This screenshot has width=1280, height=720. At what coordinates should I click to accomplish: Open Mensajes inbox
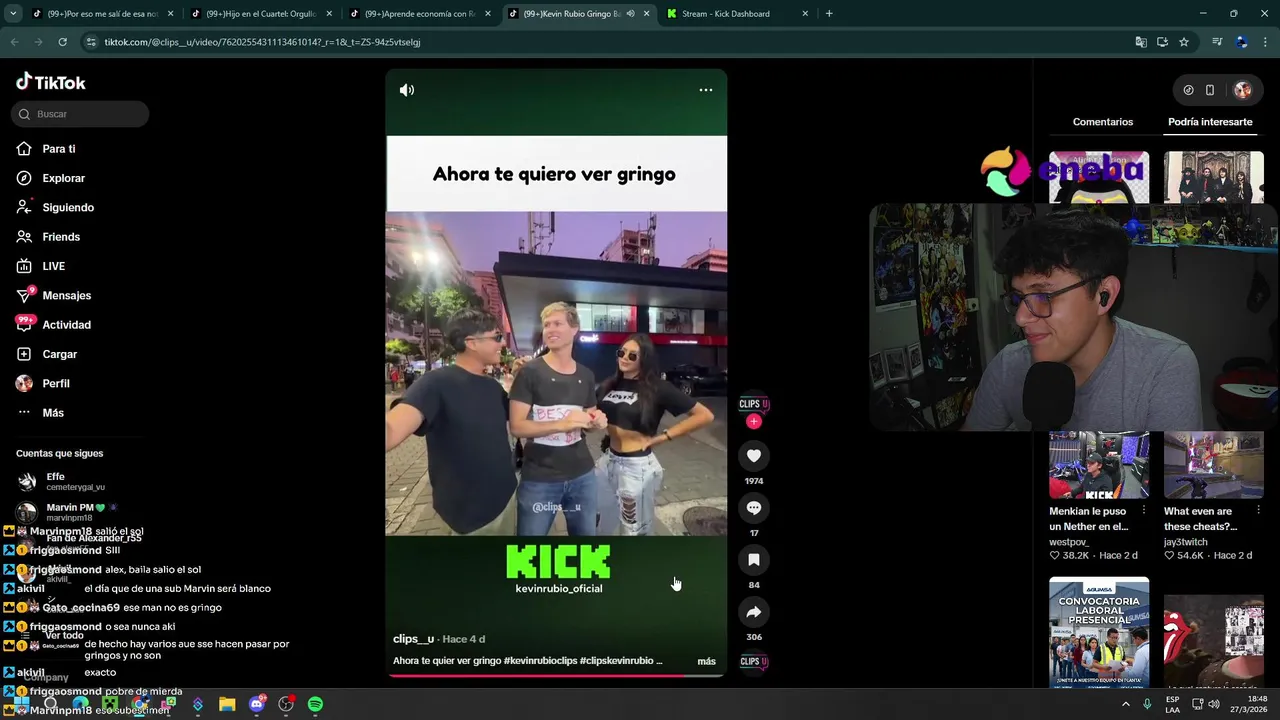(66, 296)
